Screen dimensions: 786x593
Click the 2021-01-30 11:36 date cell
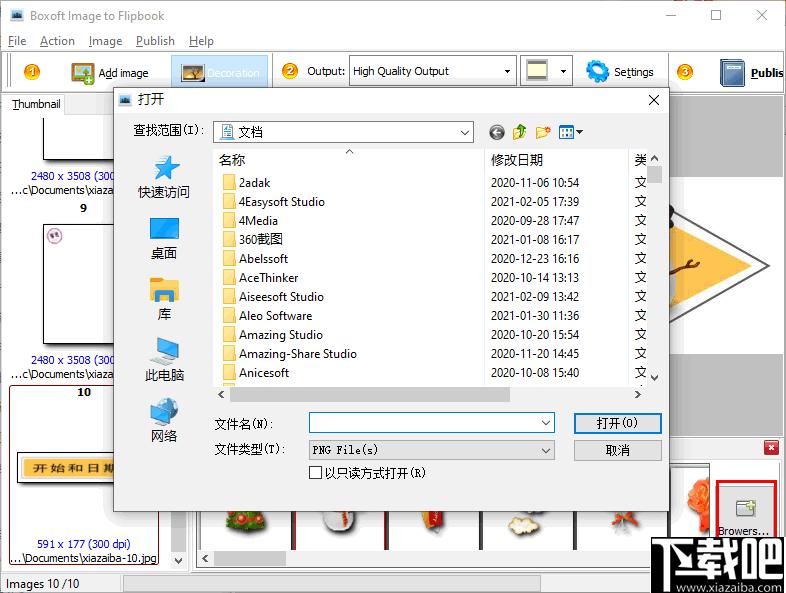click(x=534, y=316)
